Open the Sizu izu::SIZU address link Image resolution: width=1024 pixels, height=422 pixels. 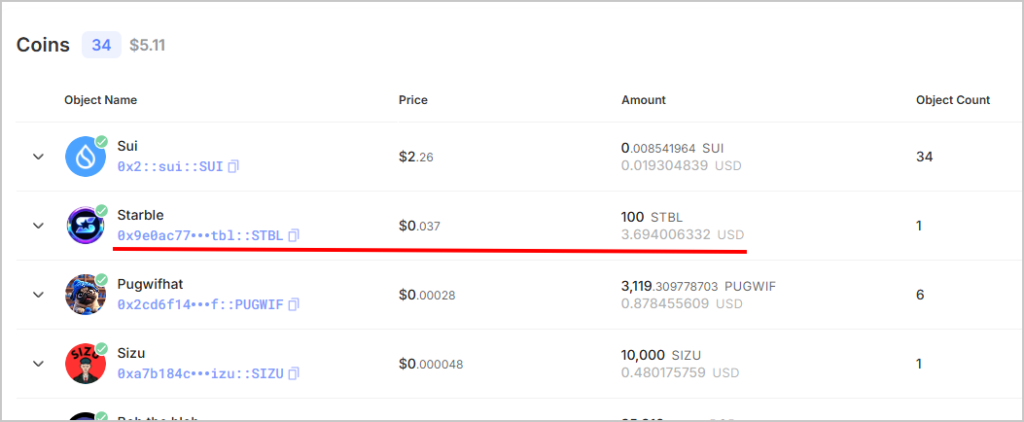[x=200, y=373]
